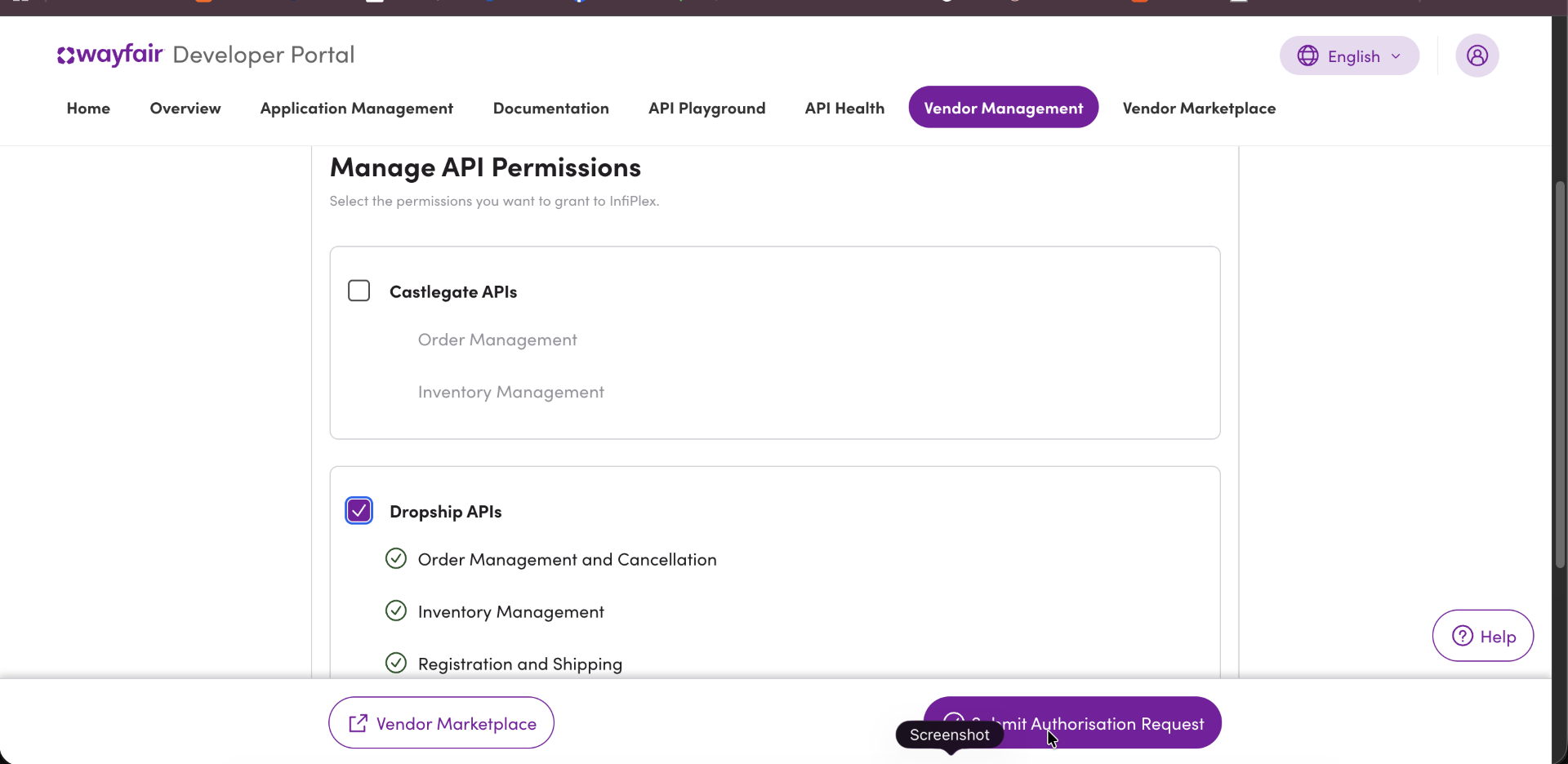
Task: Submit Authorisation Request
Action: 1072,722
